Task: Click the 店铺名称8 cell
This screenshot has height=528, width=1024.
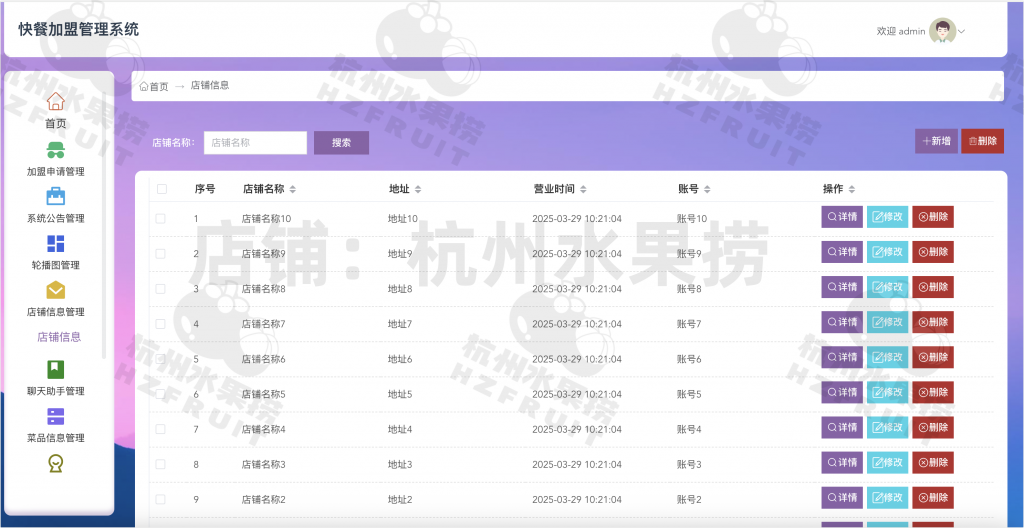Action: click(x=264, y=289)
